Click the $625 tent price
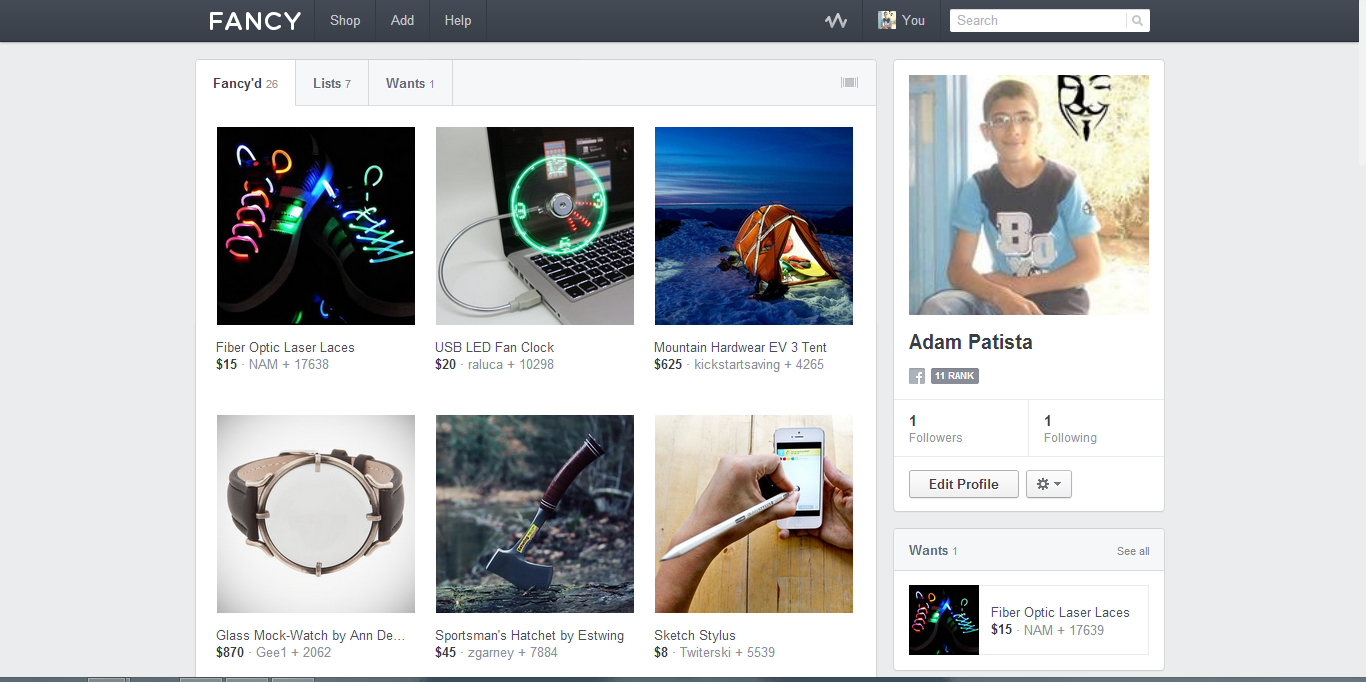The width and height of the screenshot is (1366, 682). 668,364
